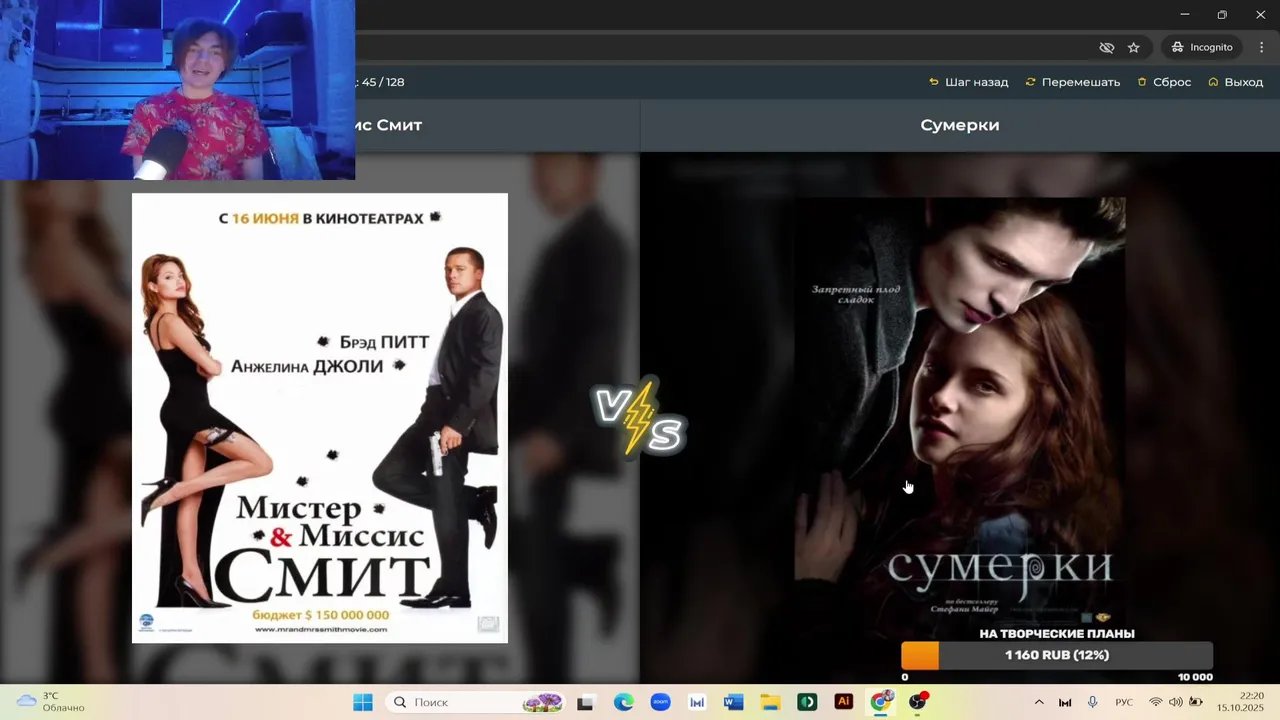1280x720 pixels.
Task: Open Zoom from the taskbar
Action: tap(660, 702)
